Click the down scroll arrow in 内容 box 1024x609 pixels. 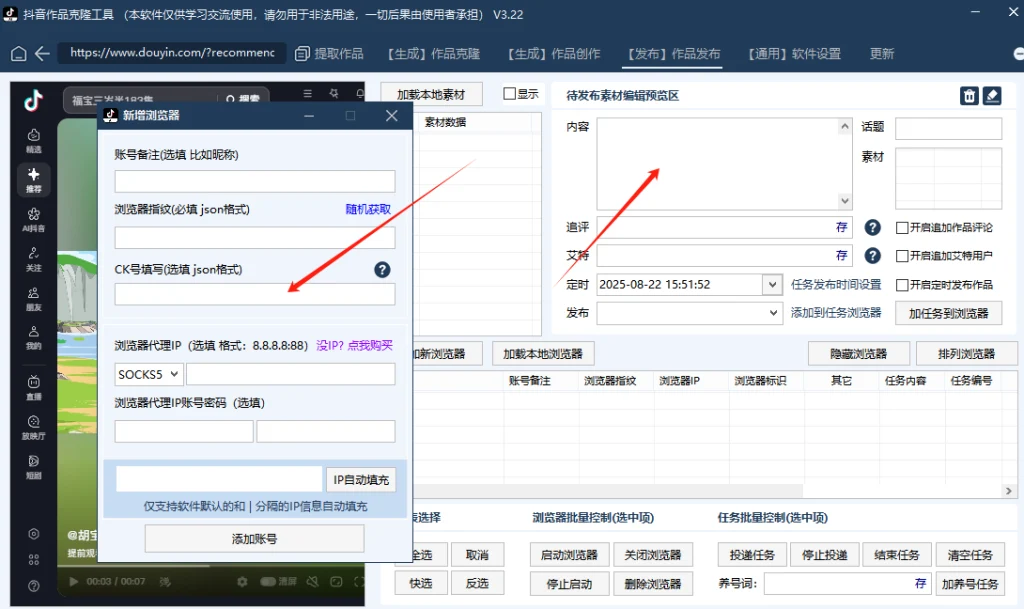tap(844, 201)
